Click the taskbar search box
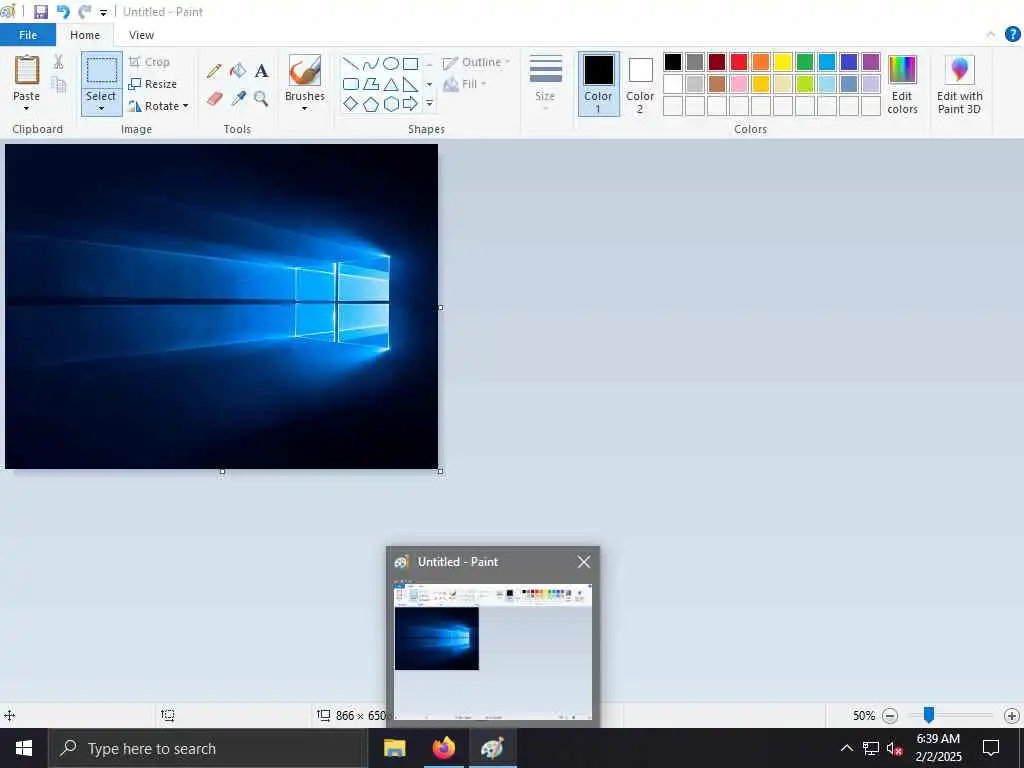 pos(208,748)
